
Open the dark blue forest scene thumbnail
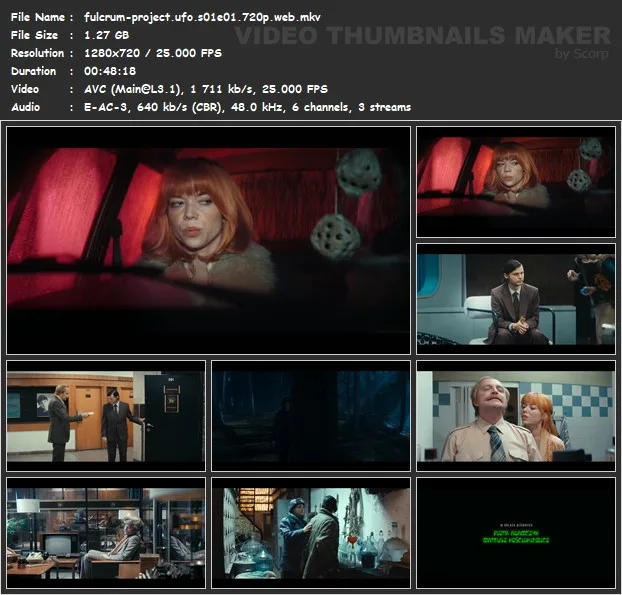[x=311, y=416]
